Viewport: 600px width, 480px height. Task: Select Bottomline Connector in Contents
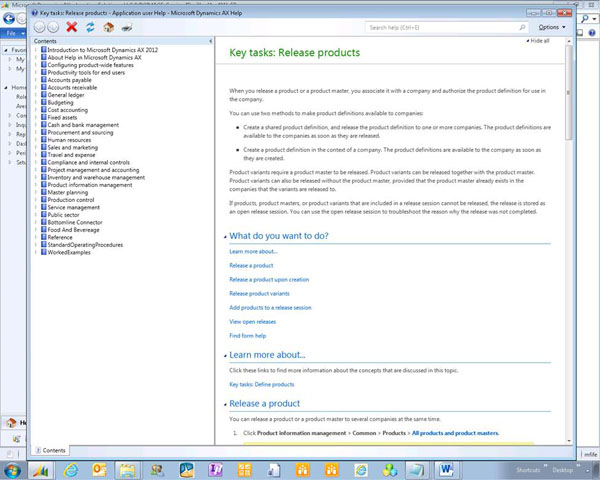point(75,222)
